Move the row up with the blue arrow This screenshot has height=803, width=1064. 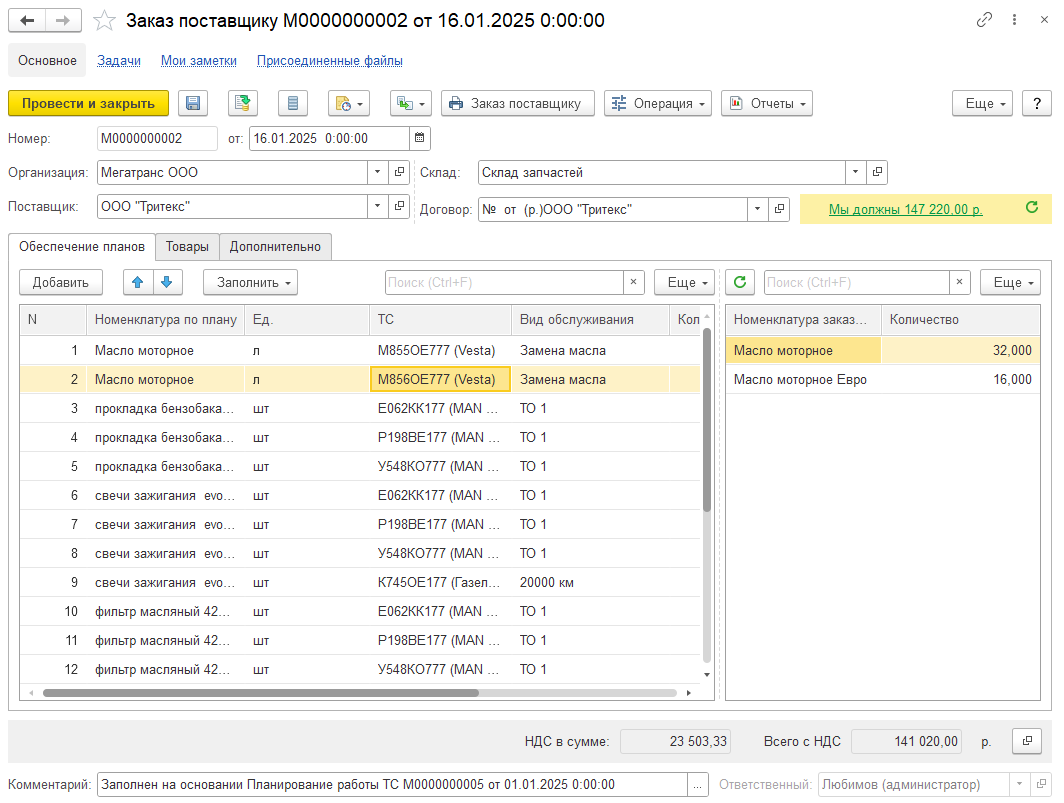coord(137,282)
